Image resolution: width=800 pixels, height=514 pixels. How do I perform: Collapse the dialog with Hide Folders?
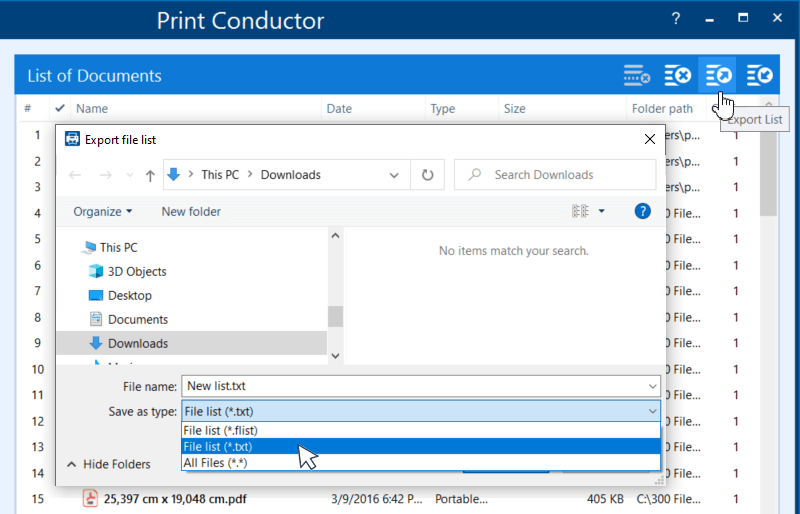point(108,464)
